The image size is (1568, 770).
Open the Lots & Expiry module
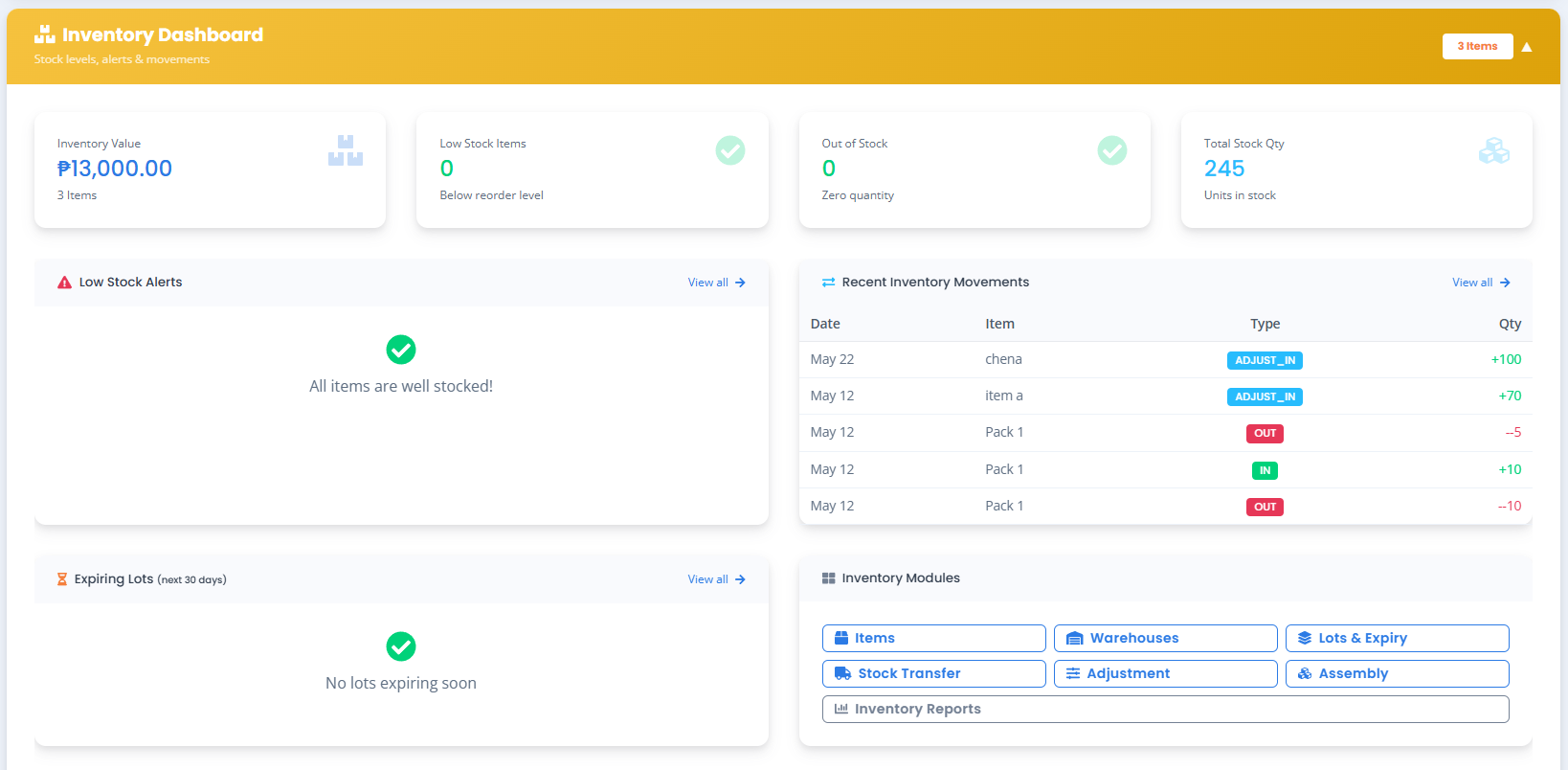(1398, 638)
